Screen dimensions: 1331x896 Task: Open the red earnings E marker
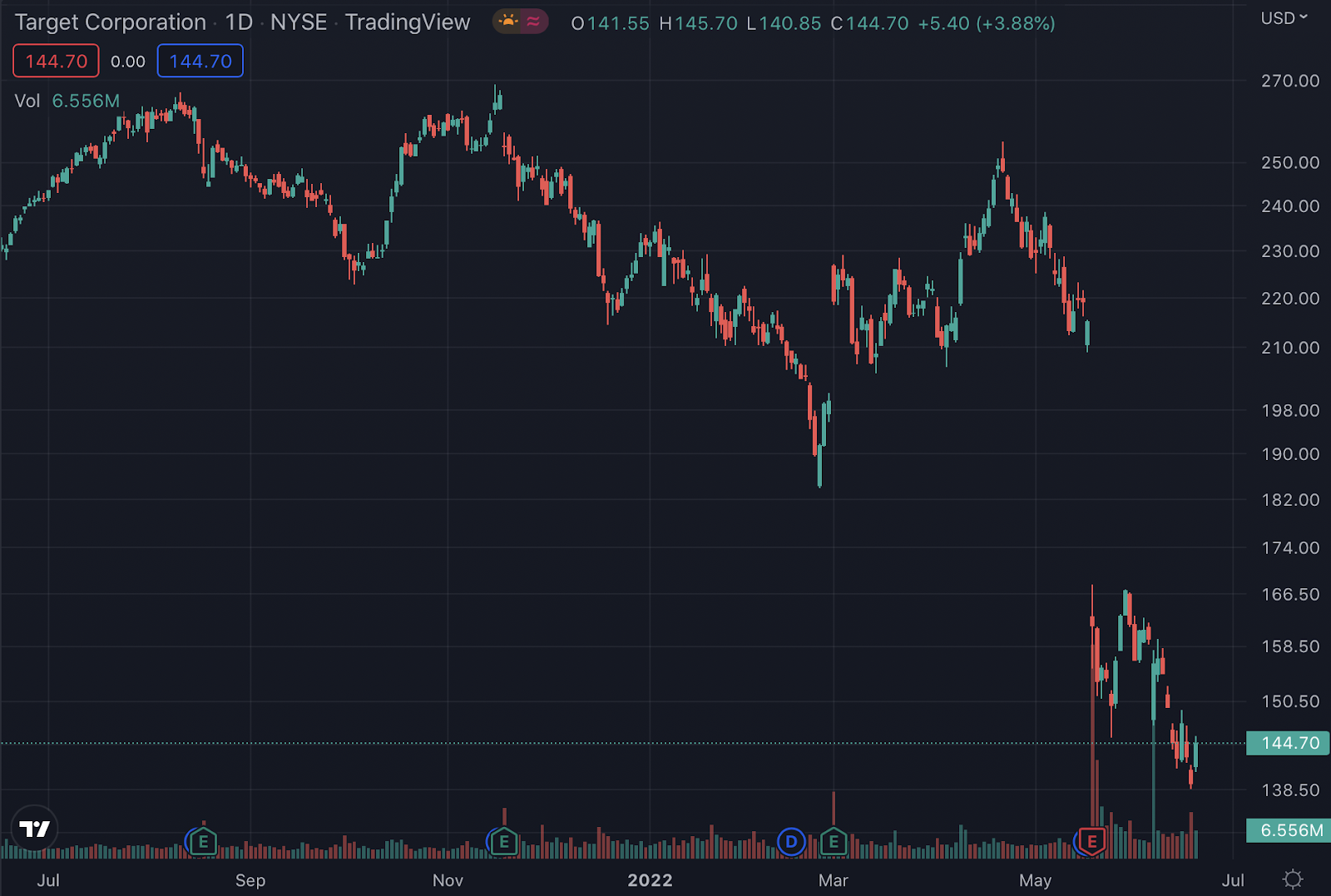coord(1092,842)
